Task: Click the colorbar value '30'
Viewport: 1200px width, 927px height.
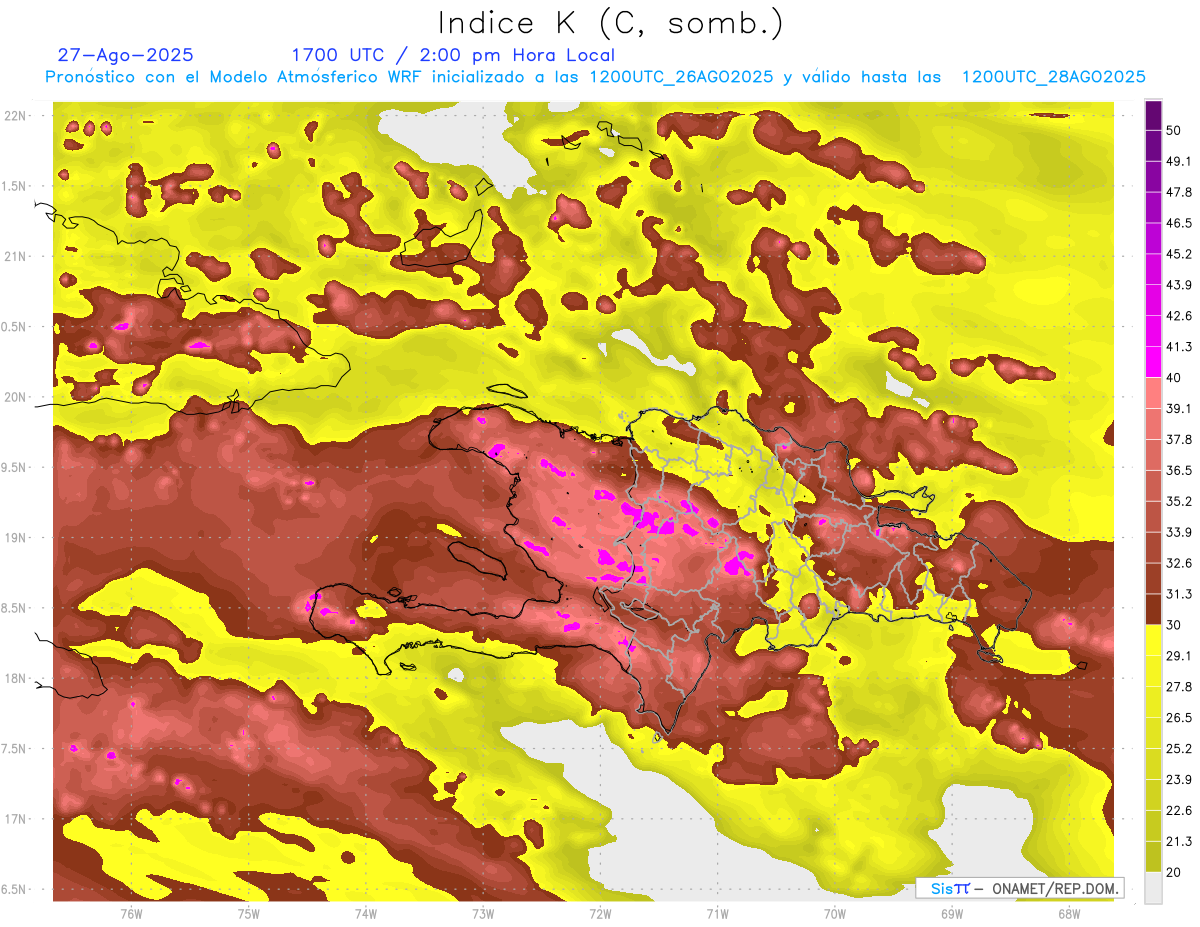Action: coord(1174,625)
